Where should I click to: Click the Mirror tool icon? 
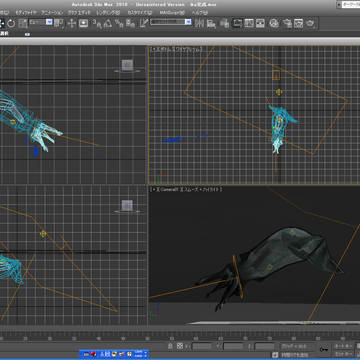click(199, 23)
